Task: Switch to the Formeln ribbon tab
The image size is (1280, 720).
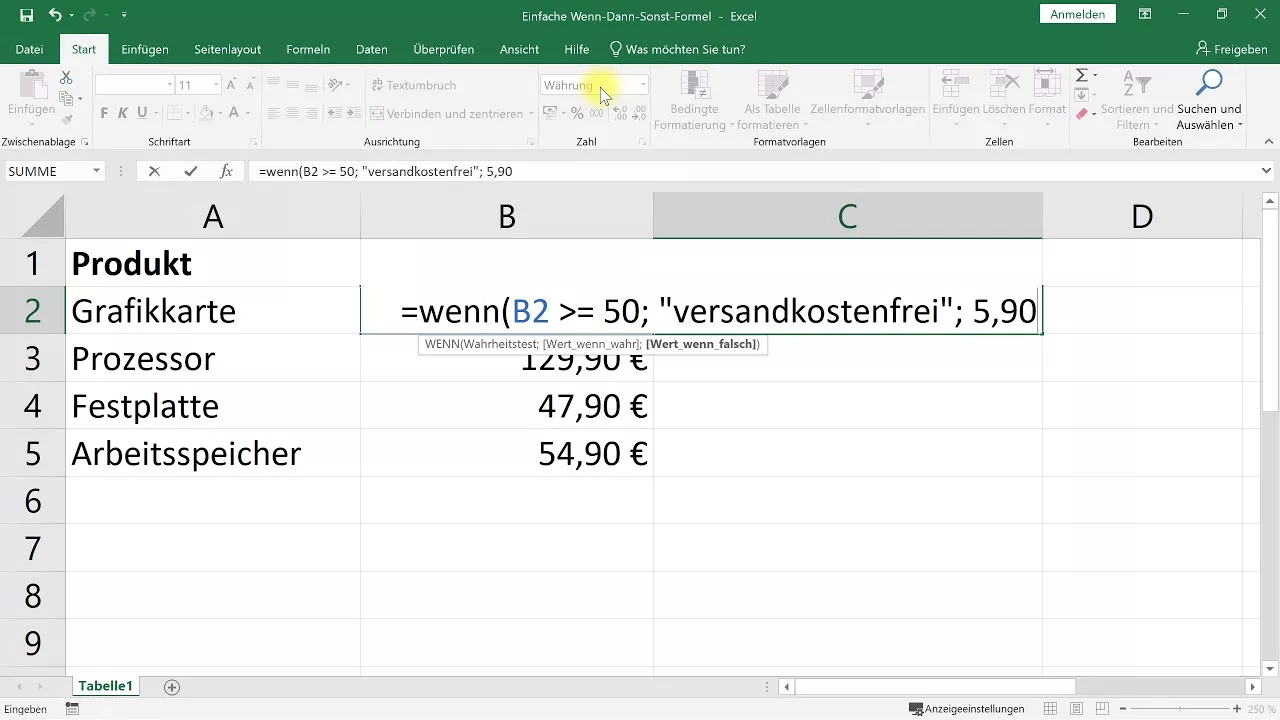Action: [307, 48]
